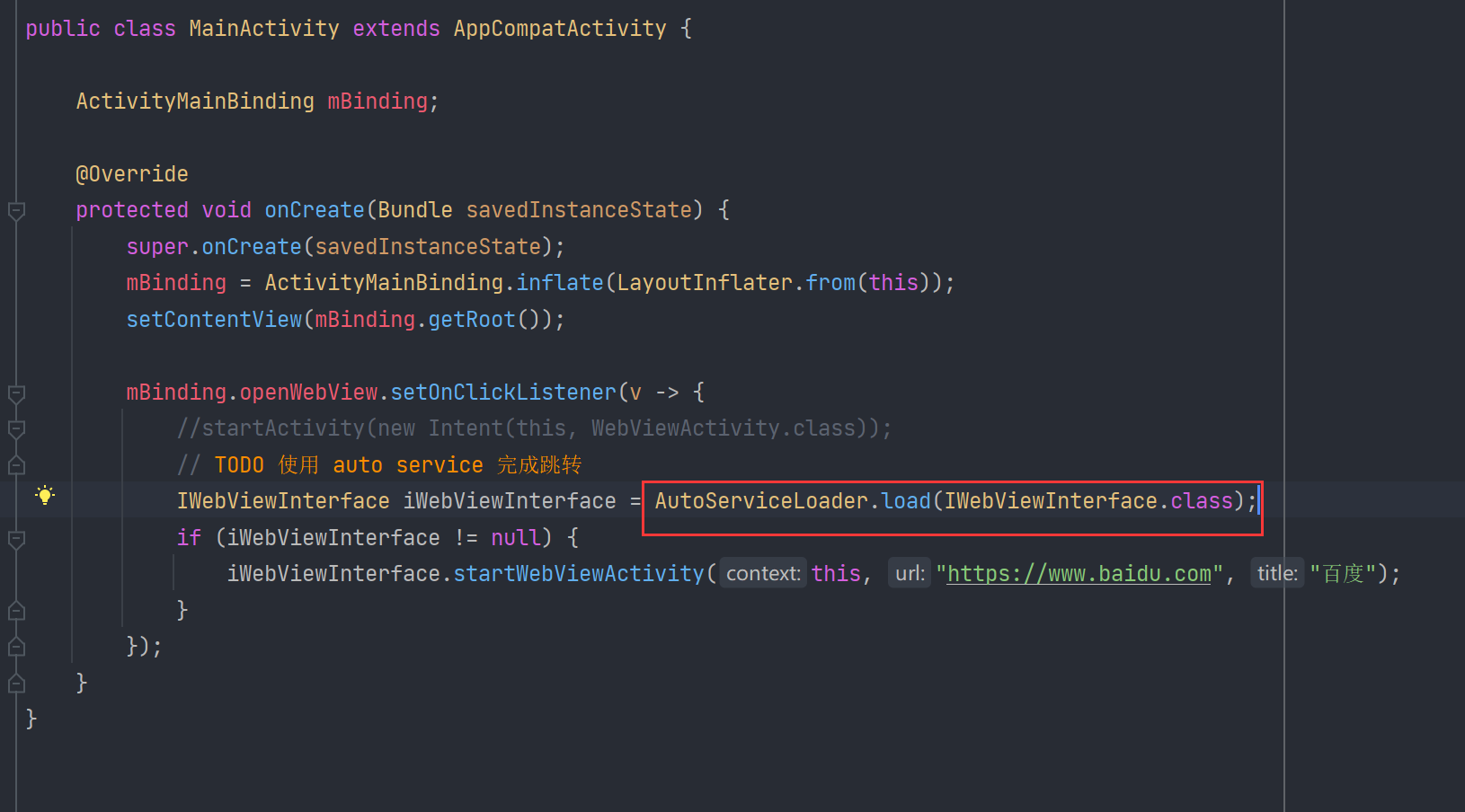The image size is (1465, 812).
Task: Click the url: inlay parameter hint
Action: click(x=908, y=572)
